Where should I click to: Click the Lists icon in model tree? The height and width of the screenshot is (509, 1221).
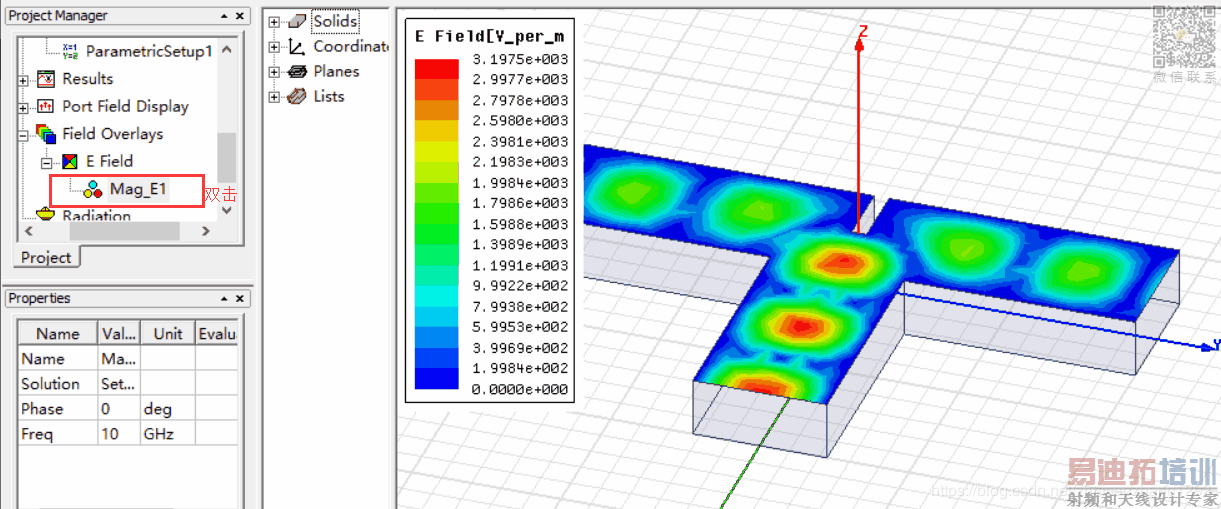click(x=297, y=97)
